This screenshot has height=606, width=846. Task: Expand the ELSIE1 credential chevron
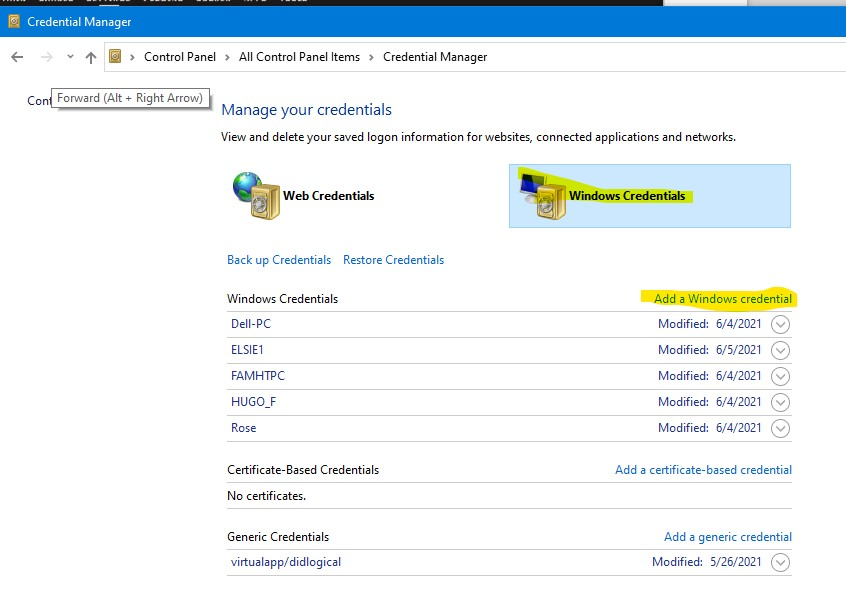pos(780,350)
